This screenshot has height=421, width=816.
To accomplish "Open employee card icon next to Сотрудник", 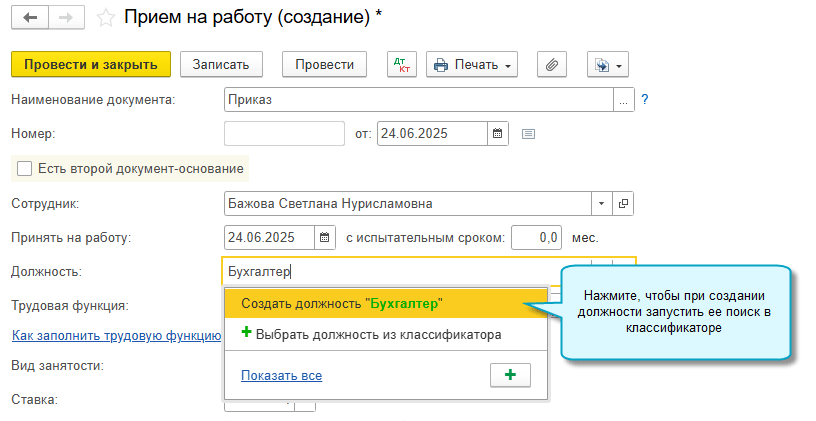I will pos(623,203).
